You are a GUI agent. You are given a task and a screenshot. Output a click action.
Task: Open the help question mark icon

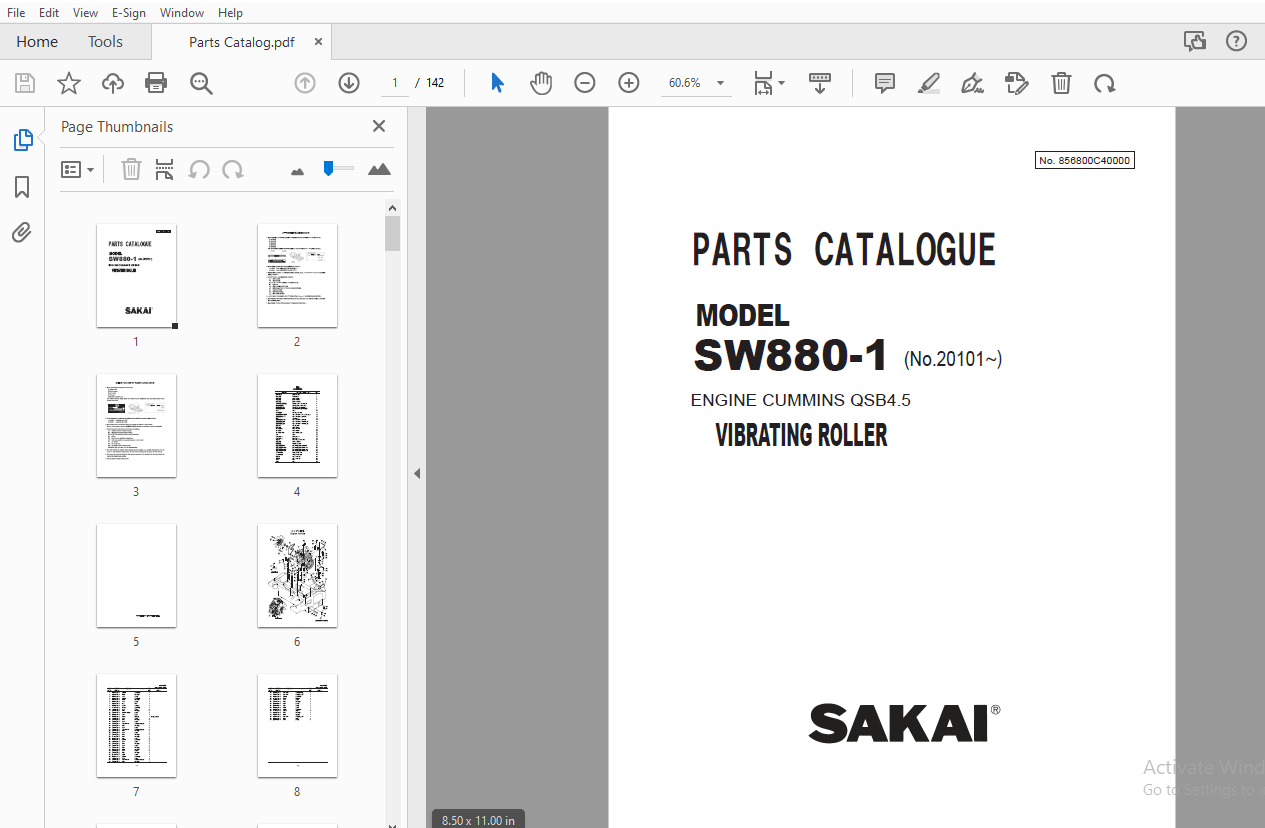1237,41
